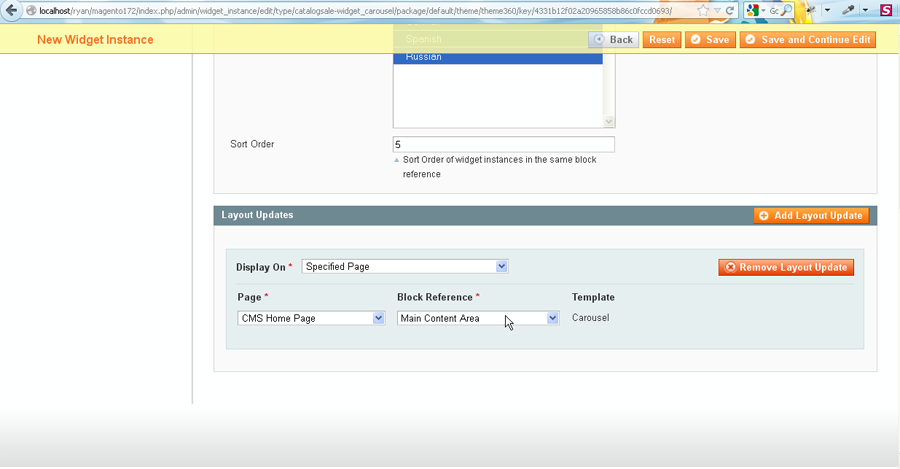900x469 pixels.
Task: Expand the Block Reference dropdown
Action: 478,318
